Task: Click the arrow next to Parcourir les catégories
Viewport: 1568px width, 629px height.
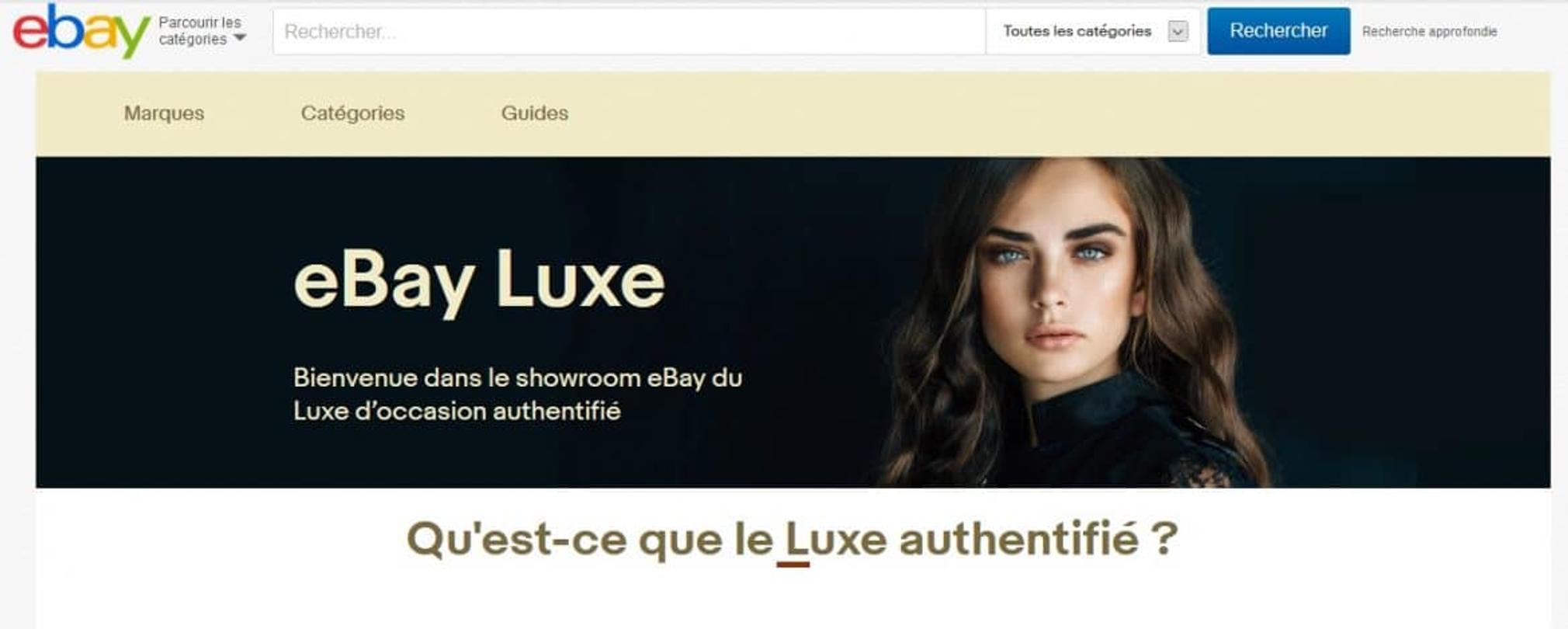Action: click(x=240, y=38)
